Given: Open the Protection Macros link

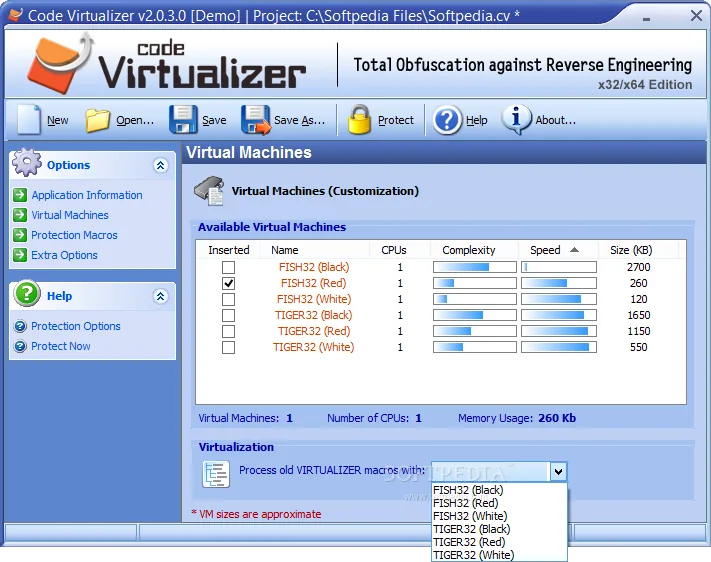Looking at the screenshot, I should click(74, 235).
